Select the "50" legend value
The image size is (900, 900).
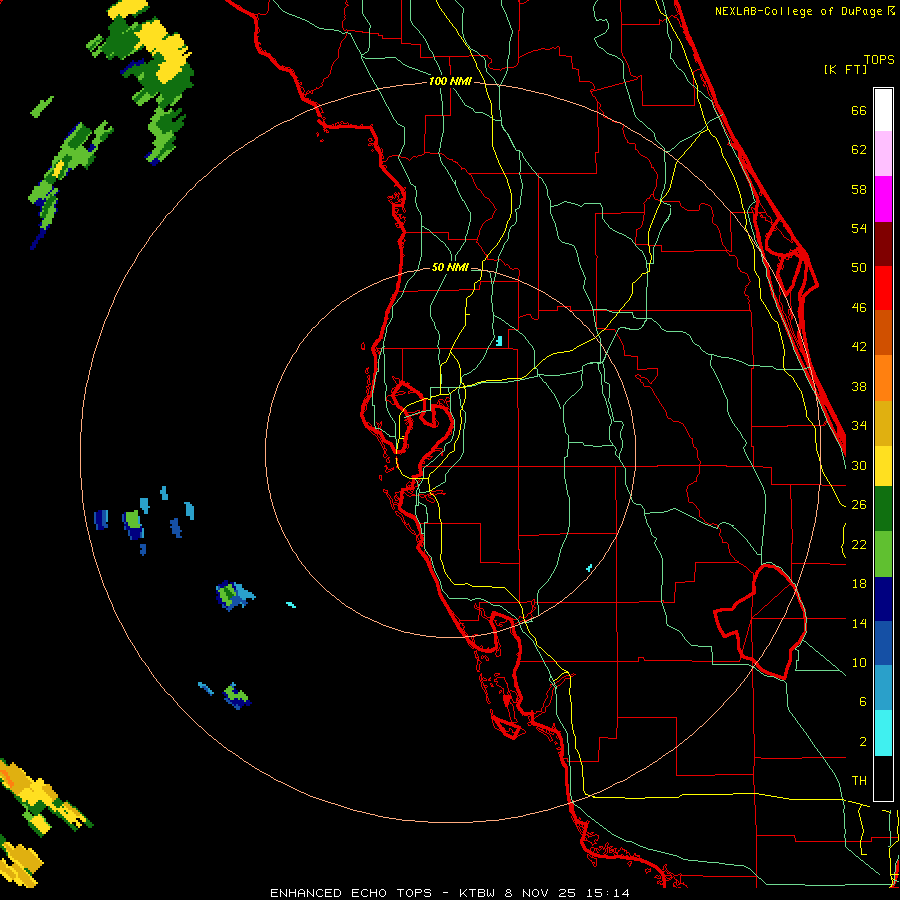859,268
